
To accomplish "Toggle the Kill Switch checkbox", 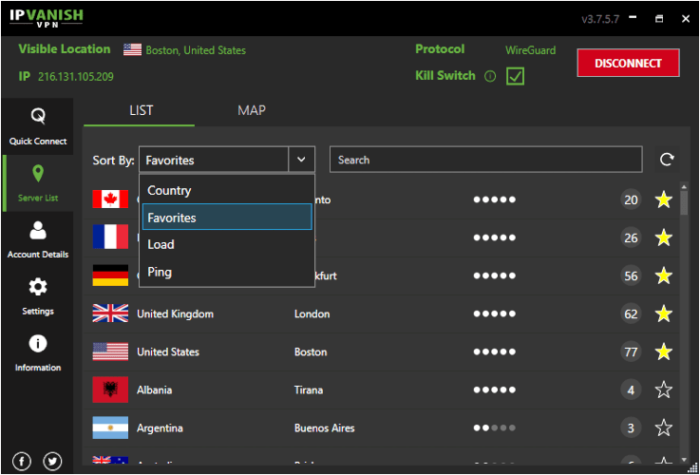I will pos(515,76).
